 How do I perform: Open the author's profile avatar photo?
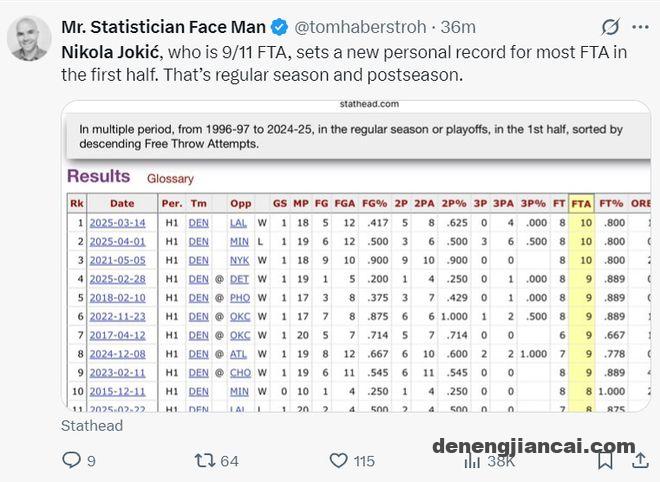click(29, 39)
